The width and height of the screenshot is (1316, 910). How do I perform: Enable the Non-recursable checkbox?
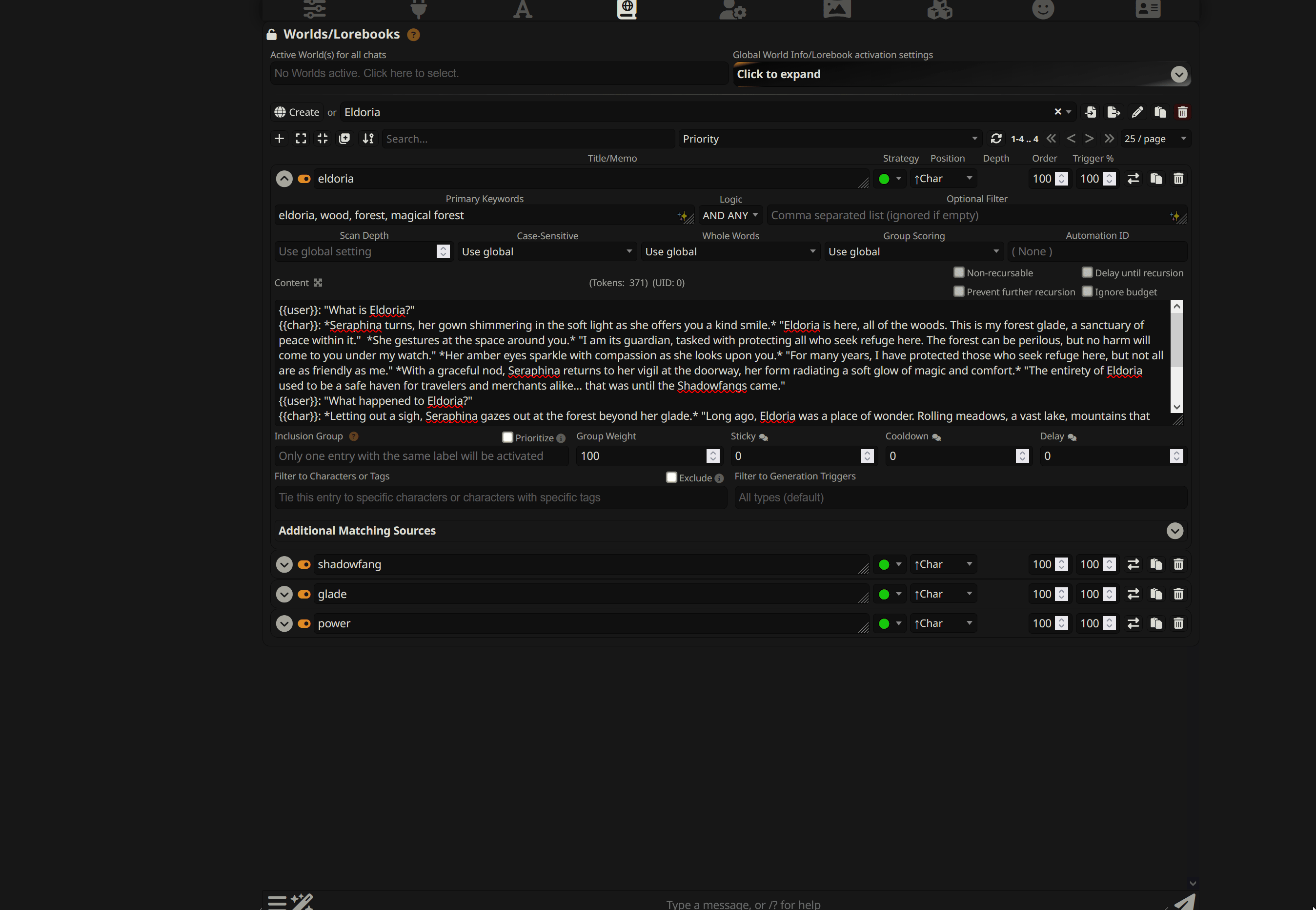(959, 272)
